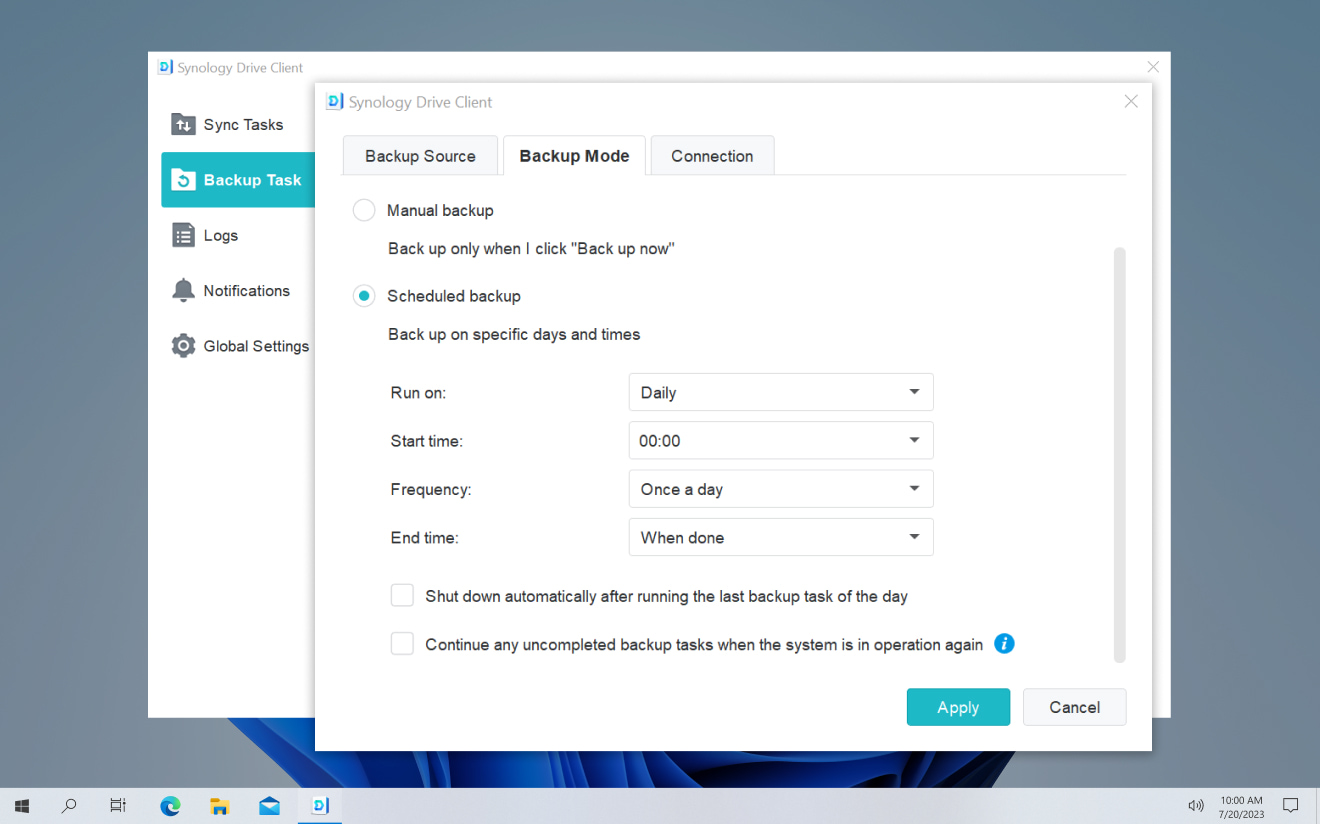The image size is (1320, 824).
Task: Open the Start time dropdown
Action: click(780, 440)
